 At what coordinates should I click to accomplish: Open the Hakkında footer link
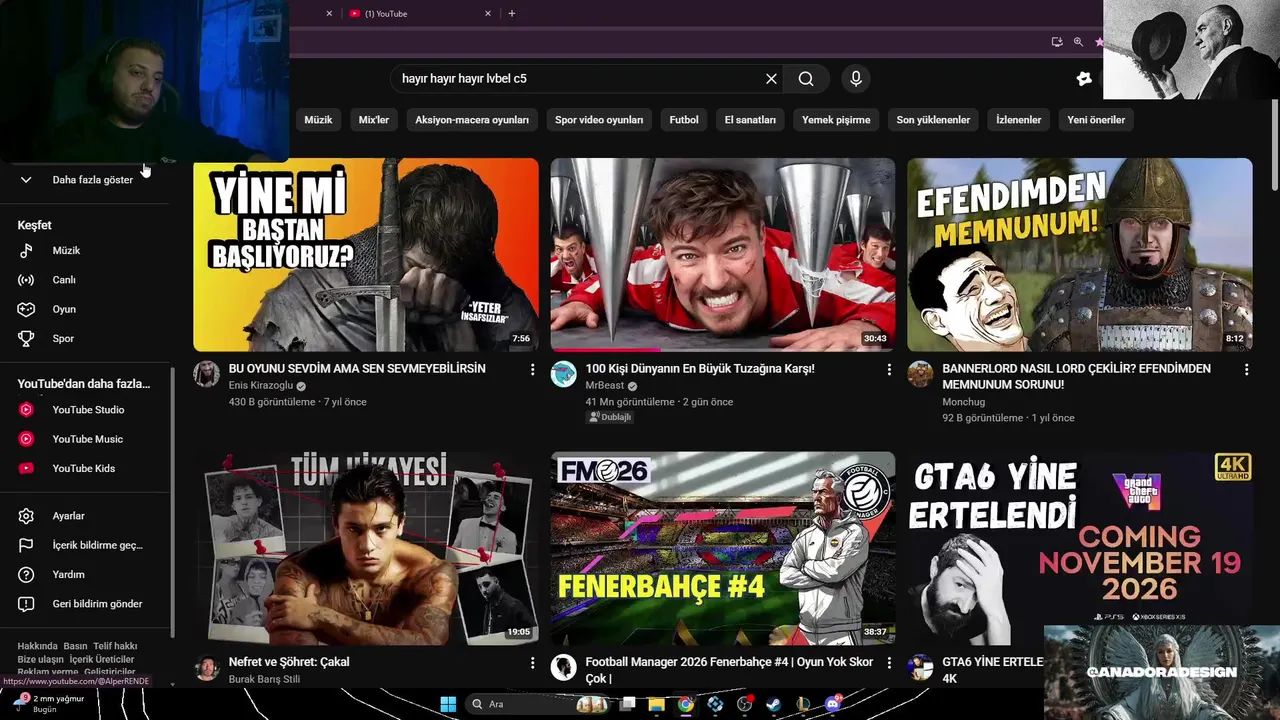pyautogui.click(x=37, y=646)
